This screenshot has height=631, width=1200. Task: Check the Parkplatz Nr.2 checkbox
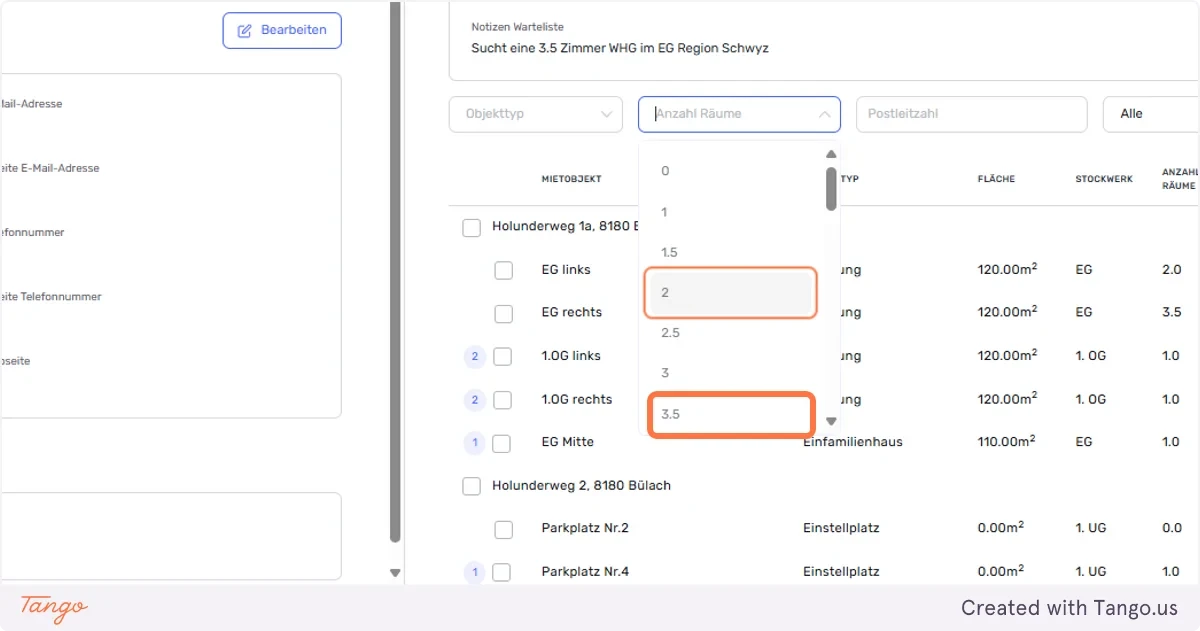point(503,529)
